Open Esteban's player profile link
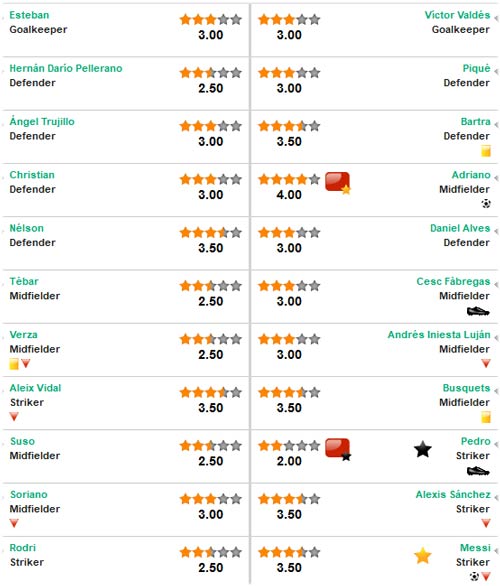This screenshot has width=500, height=586. click(29, 15)
